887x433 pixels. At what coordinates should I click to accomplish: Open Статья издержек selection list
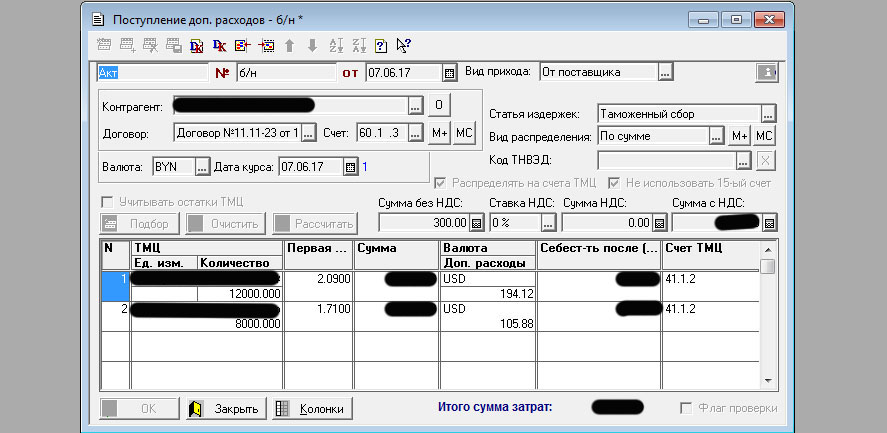coord(768,114)
